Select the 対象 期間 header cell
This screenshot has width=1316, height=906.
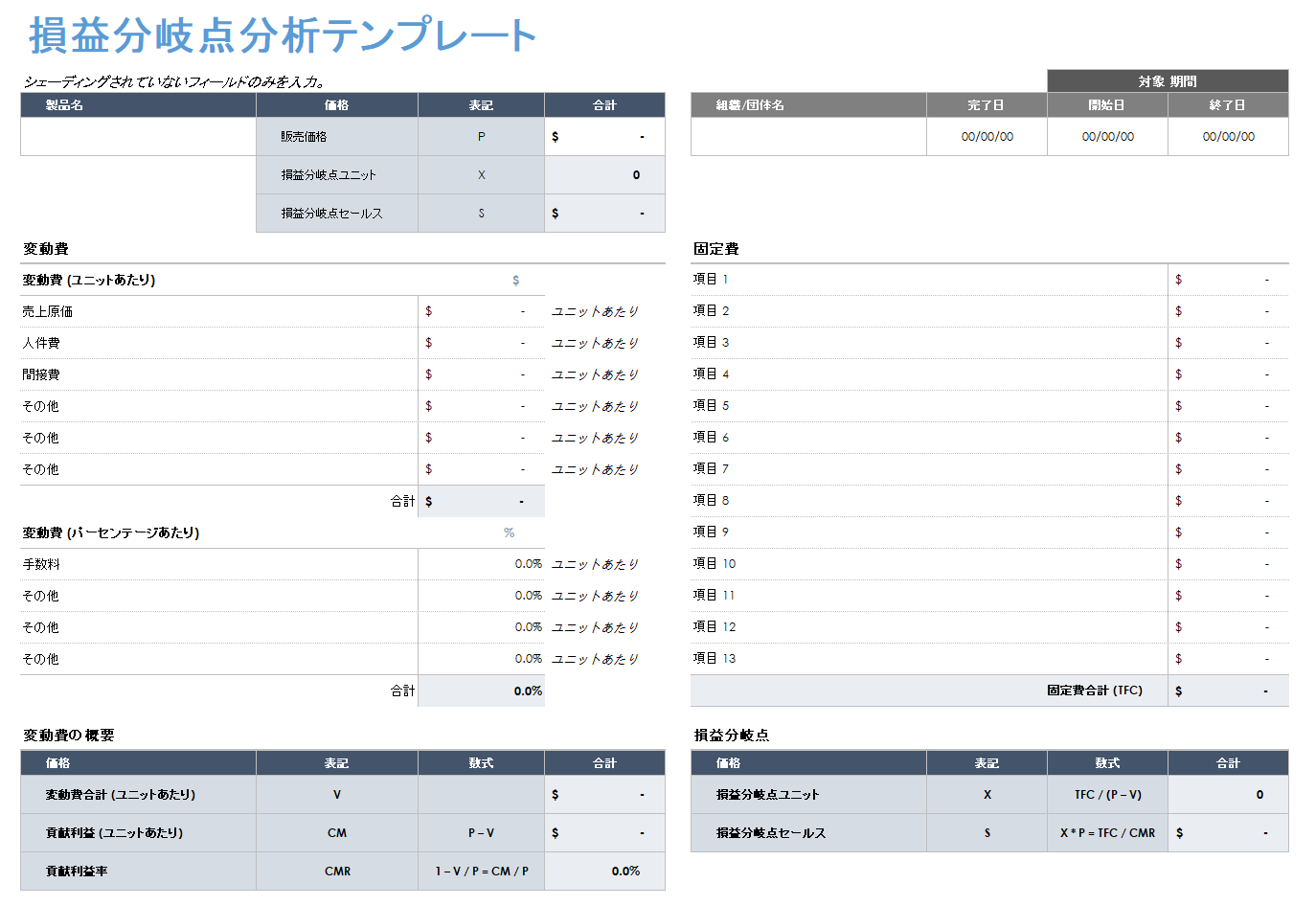tap(1168, 81)
